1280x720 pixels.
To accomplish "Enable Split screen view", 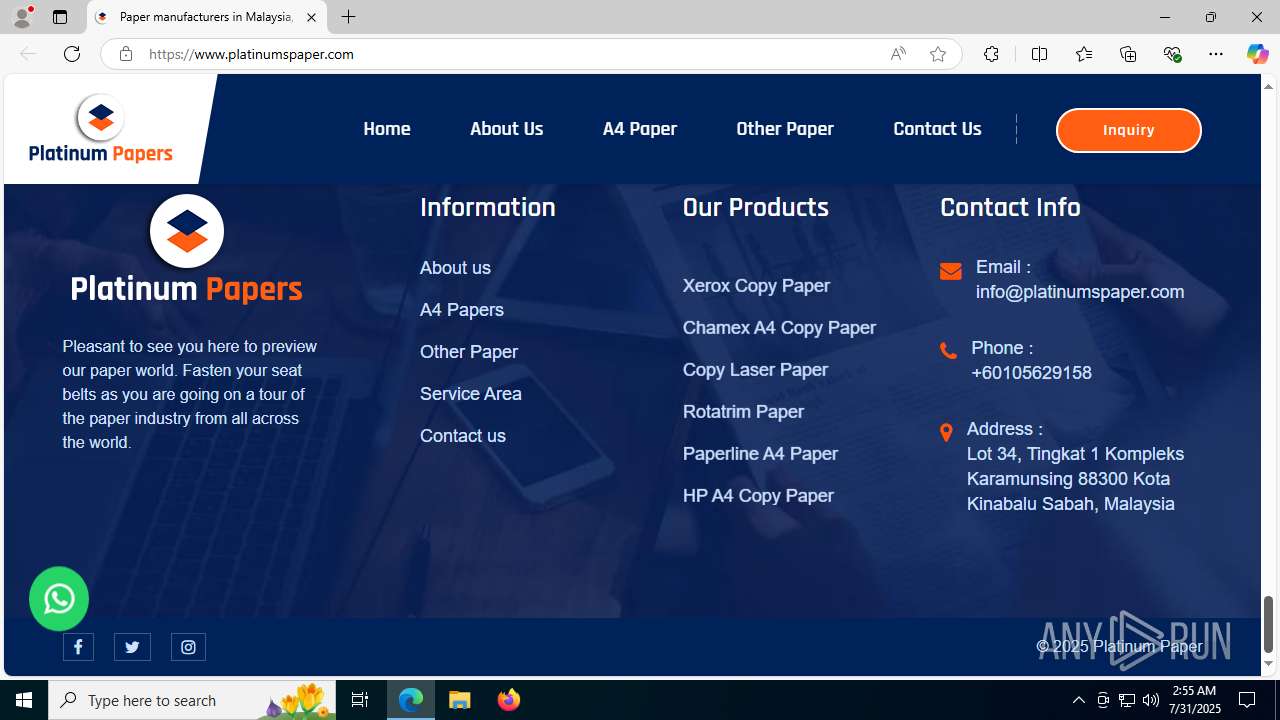I will pos(1039,54).
